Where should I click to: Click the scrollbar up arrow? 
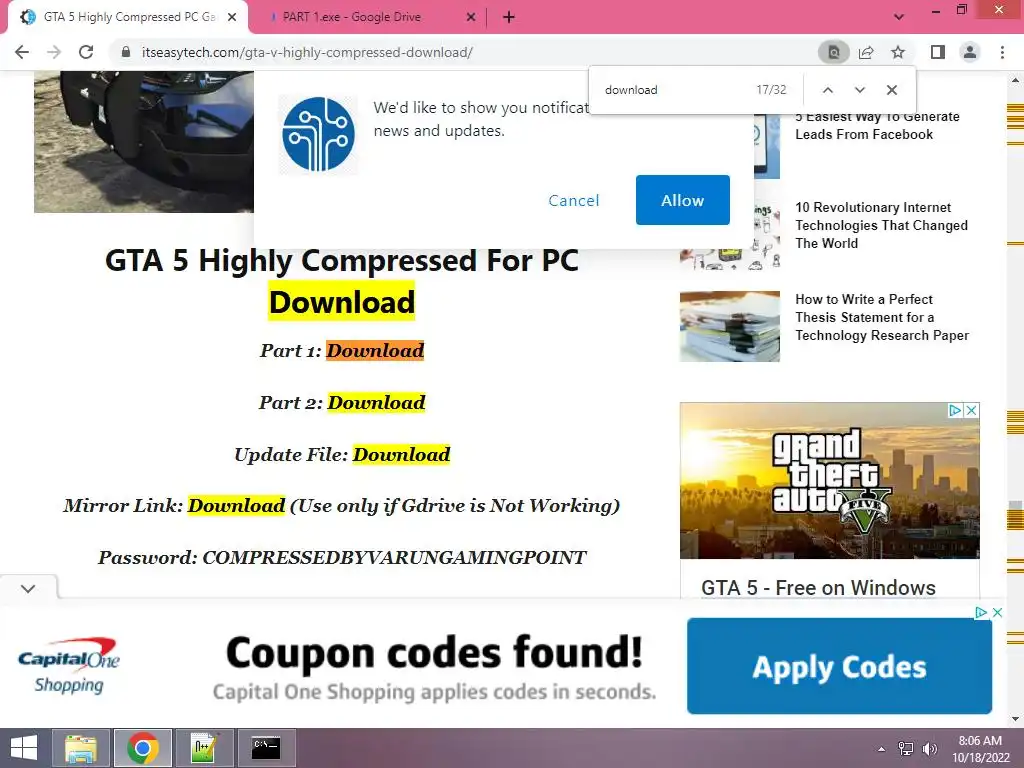[x=1015, y=79]
